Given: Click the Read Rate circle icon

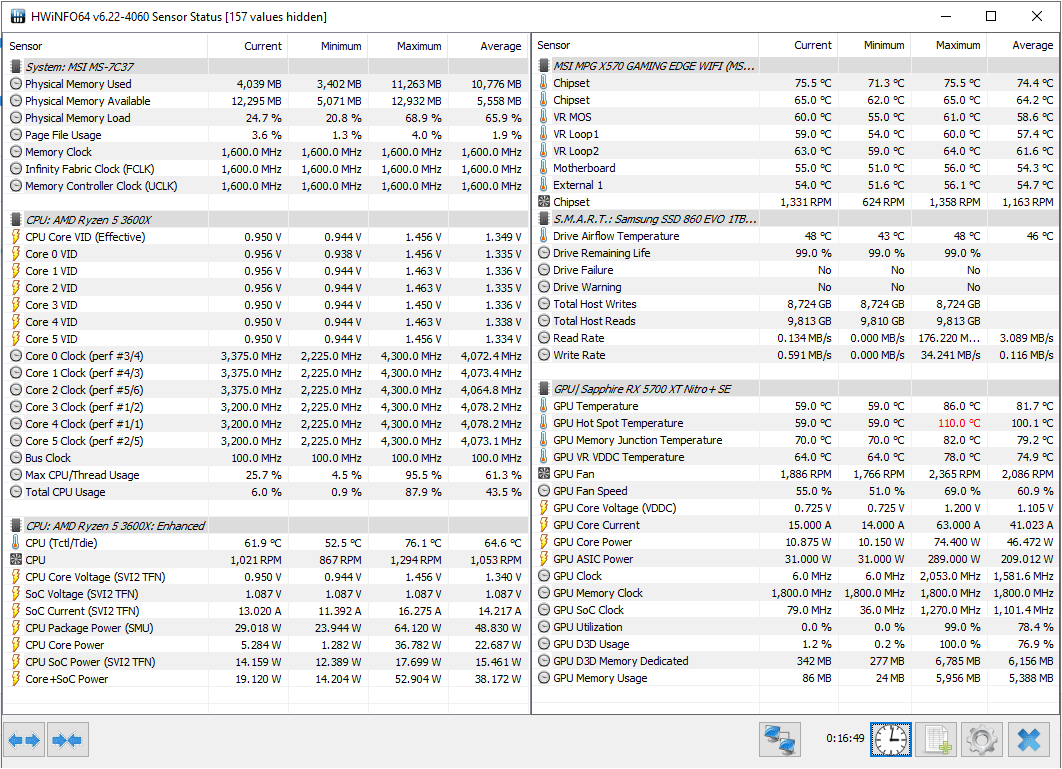Looking at the screenshot, I should pyautogui.click(x=544, y=338).
